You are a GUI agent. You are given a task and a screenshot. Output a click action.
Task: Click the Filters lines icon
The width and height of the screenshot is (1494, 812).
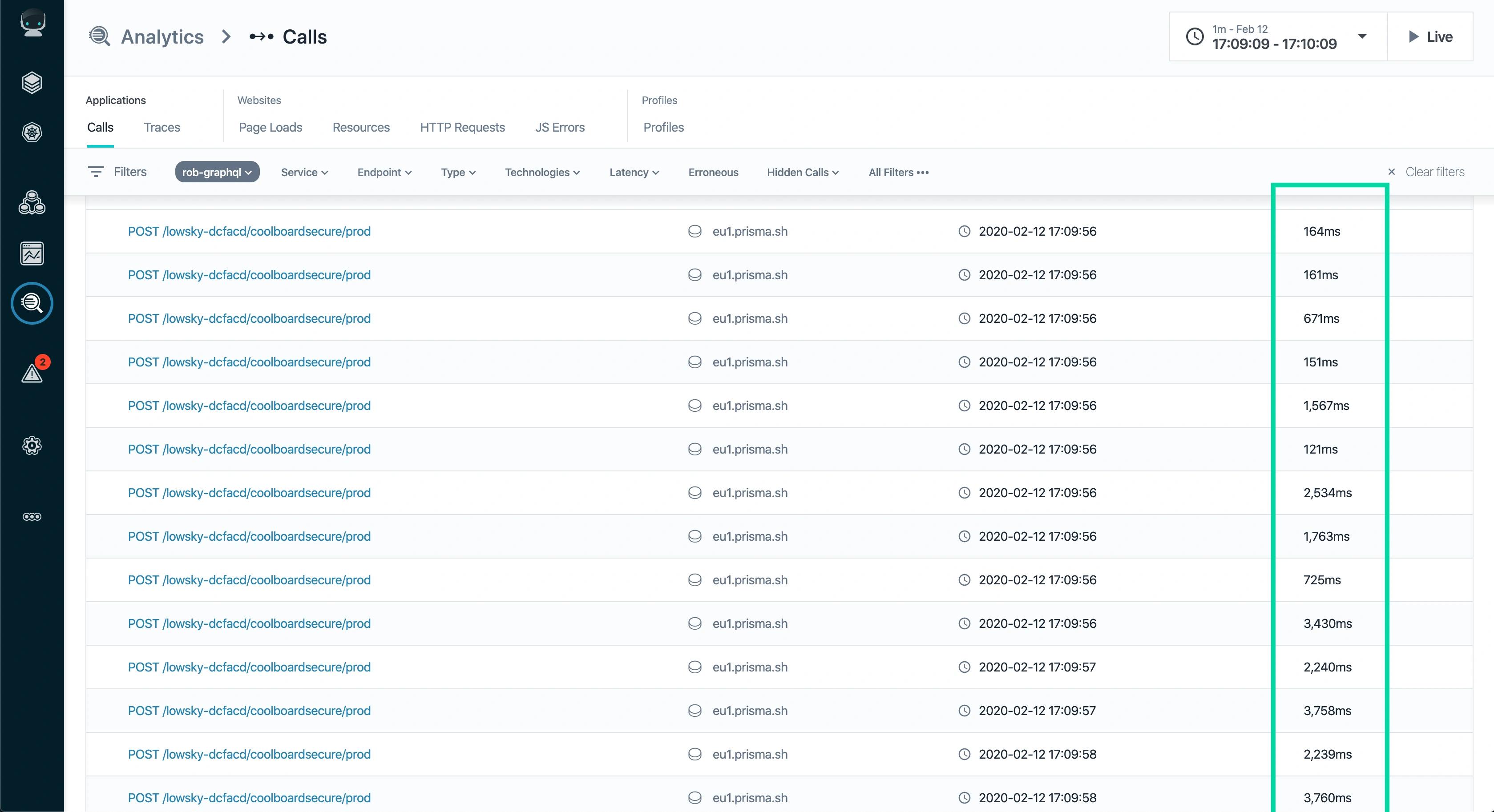click(96, 172)
